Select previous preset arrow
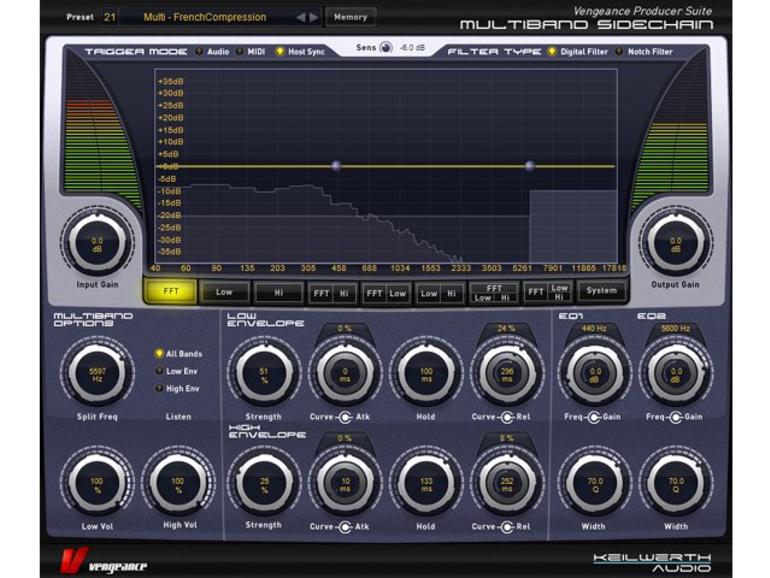This screenshot has height=578, width=770. pos(301,18)
